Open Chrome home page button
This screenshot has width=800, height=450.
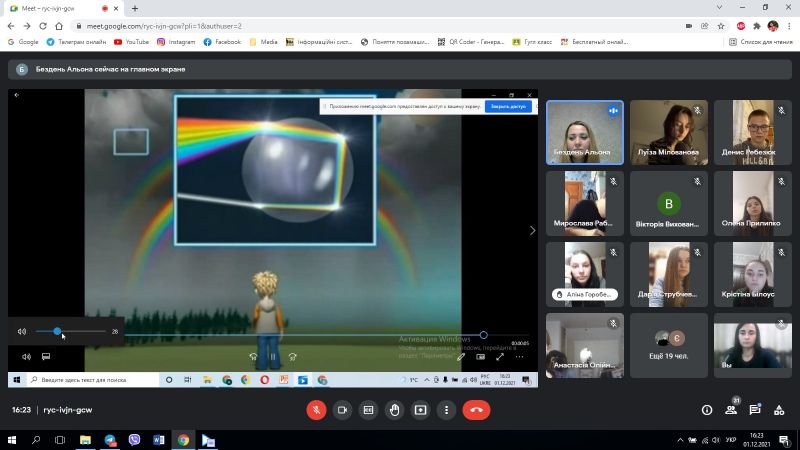point(59,26)
